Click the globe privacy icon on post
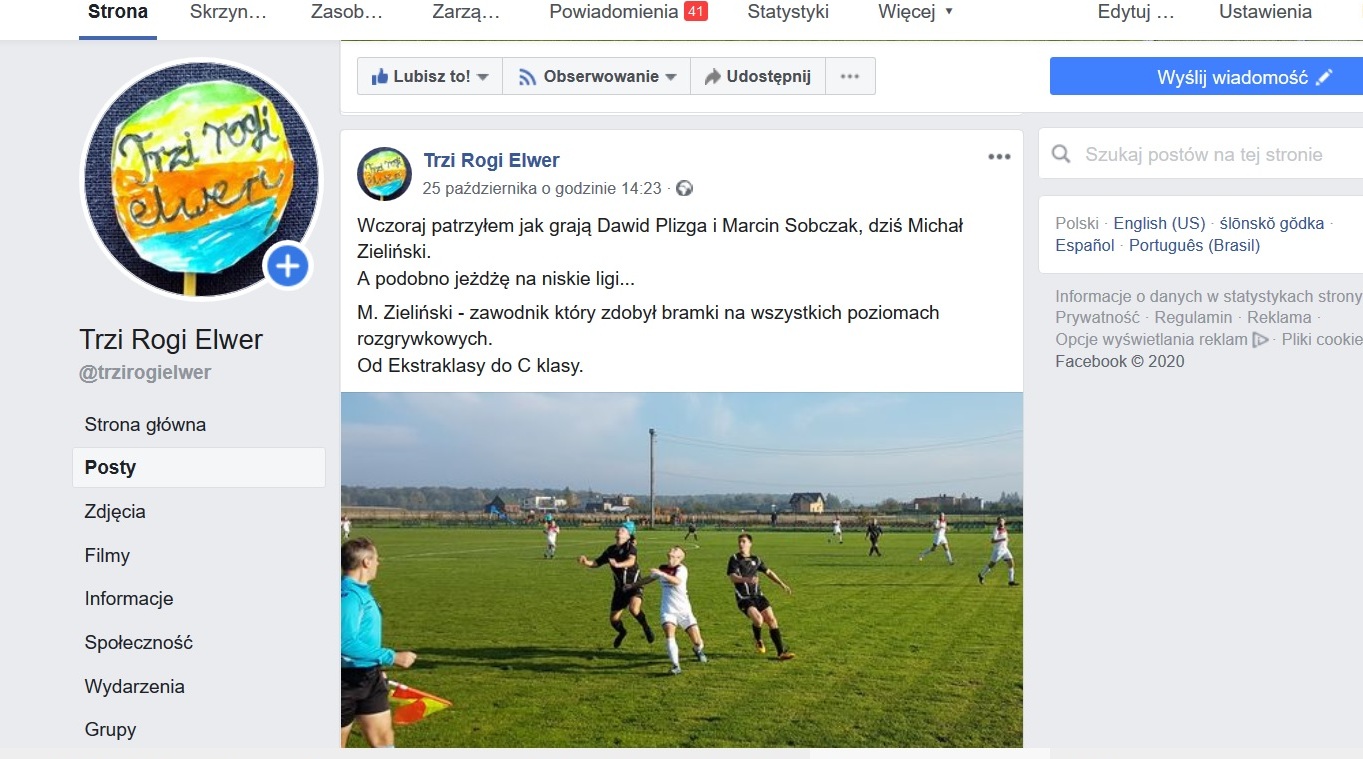 (x=684, y=188)
